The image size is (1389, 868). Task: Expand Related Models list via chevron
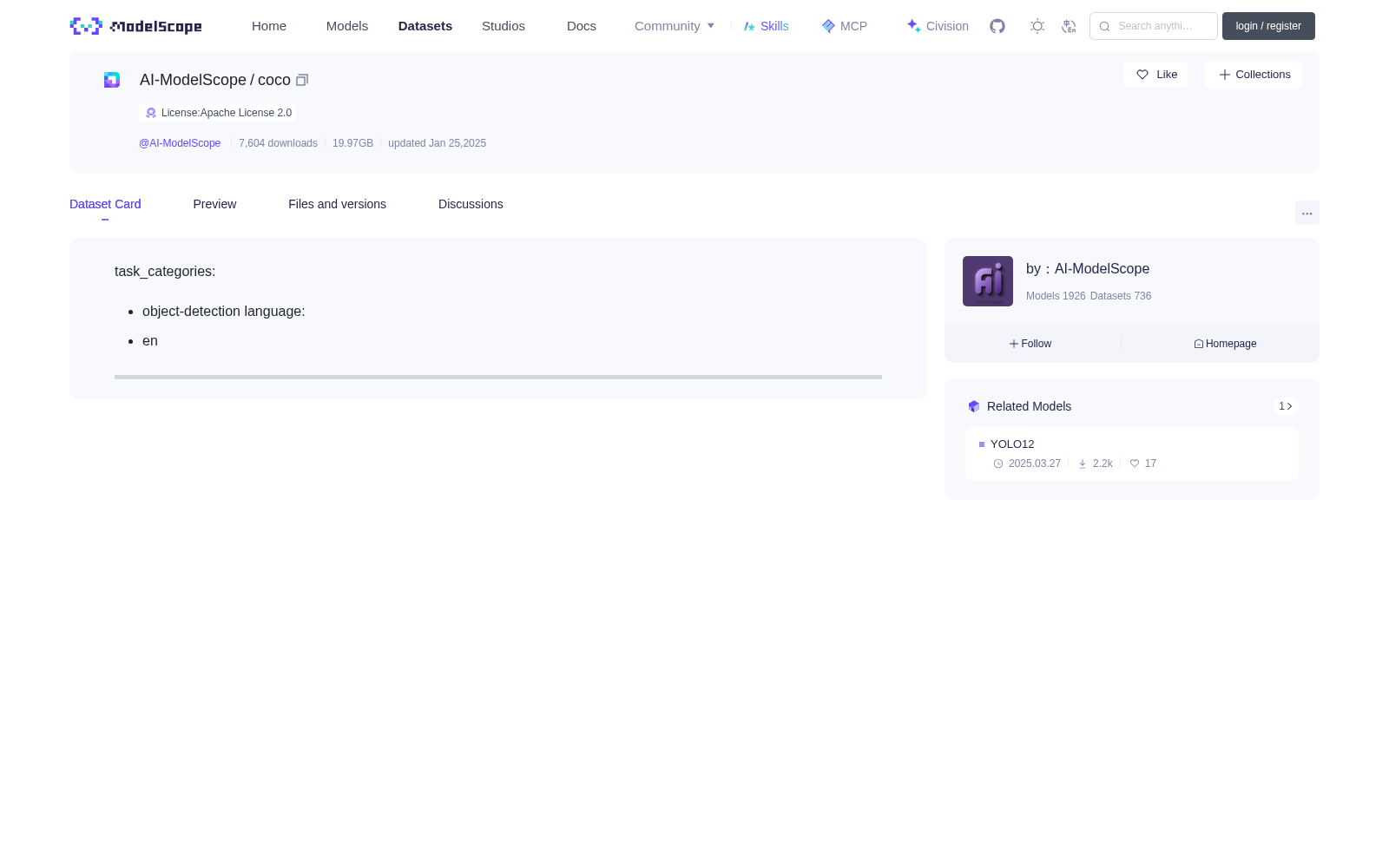pos(1286,406)
